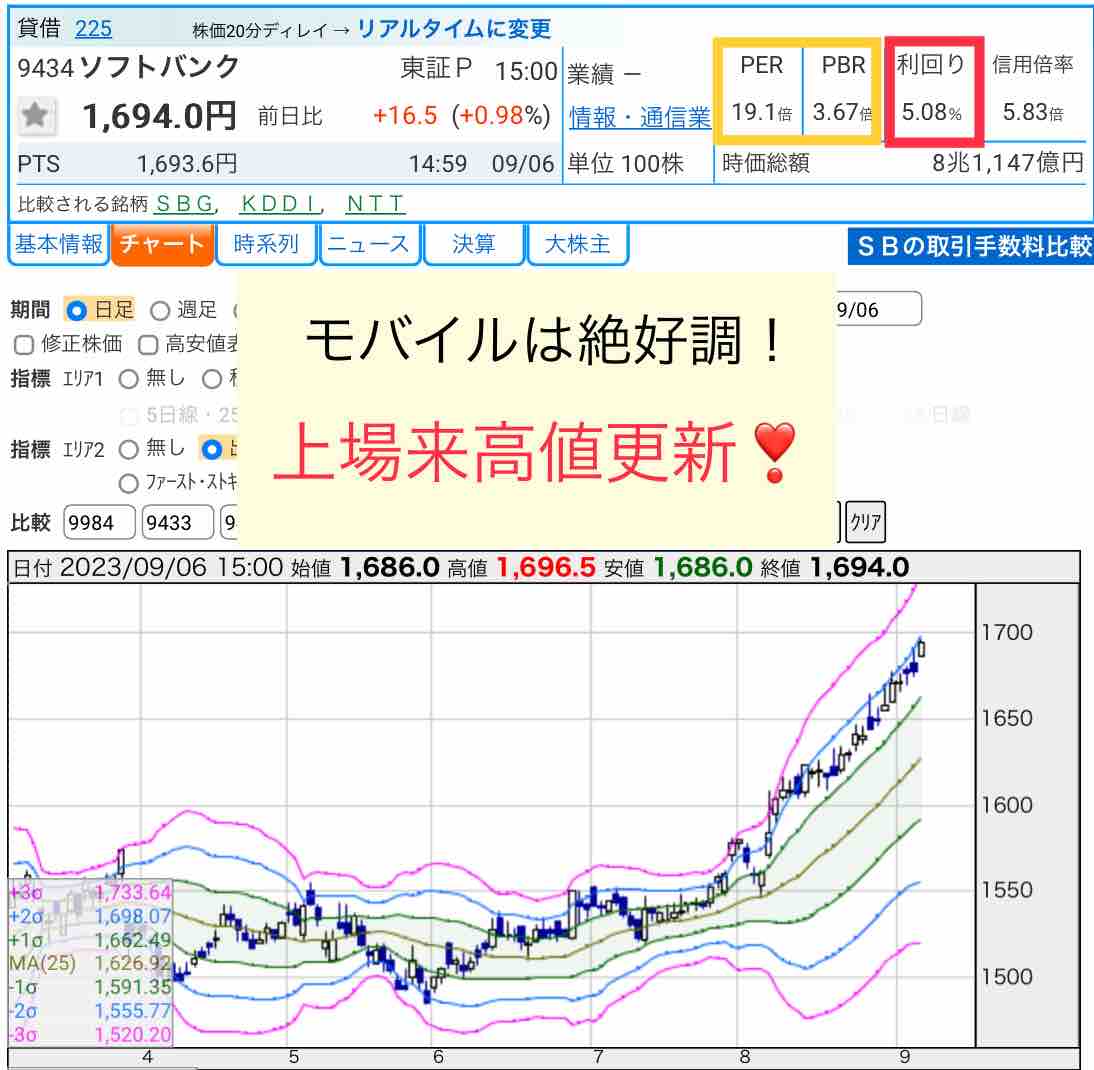Image resolution: width=1094 pixels, height=1070 pixels.
Task: Select the 日足 period radio button
Action: pyautogui.click(x=76, y=310)
